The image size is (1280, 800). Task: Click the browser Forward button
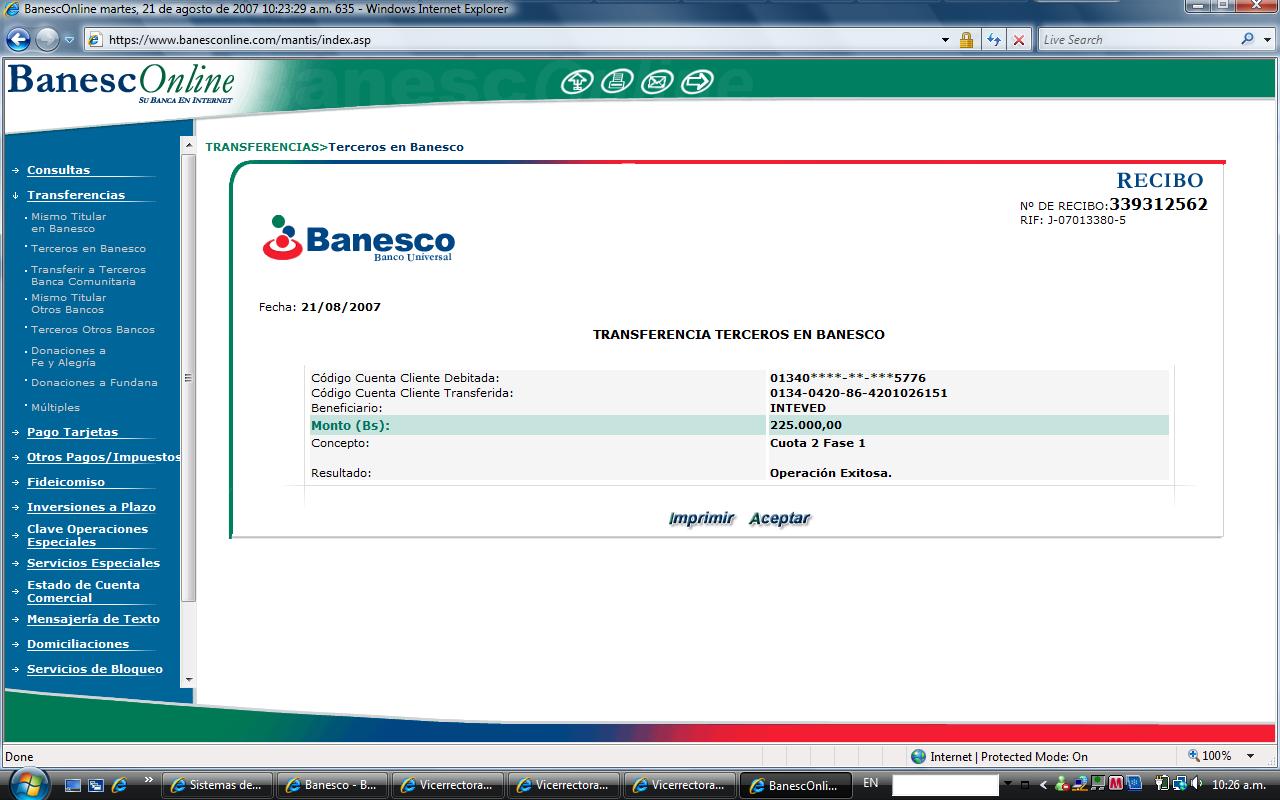coord(47,40)
